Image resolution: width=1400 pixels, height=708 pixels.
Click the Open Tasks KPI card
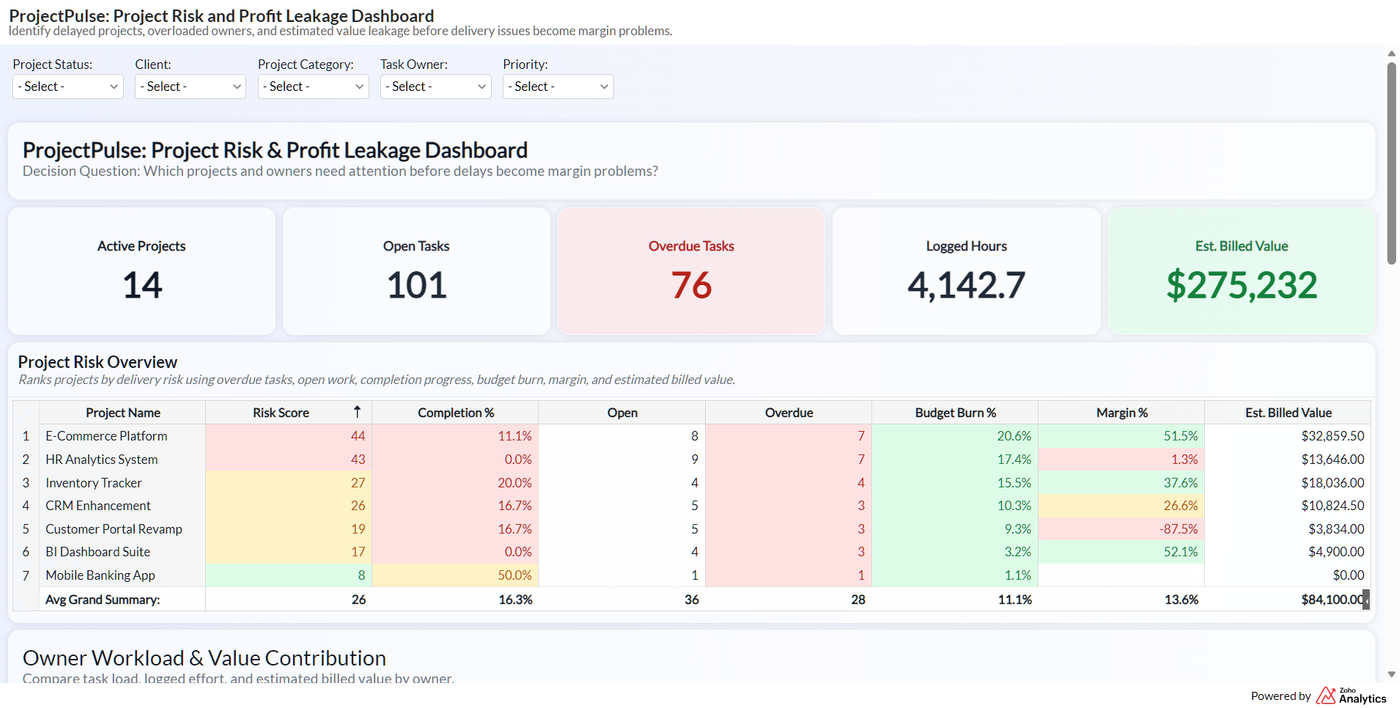pyautogui.click(x=417, y=271)
